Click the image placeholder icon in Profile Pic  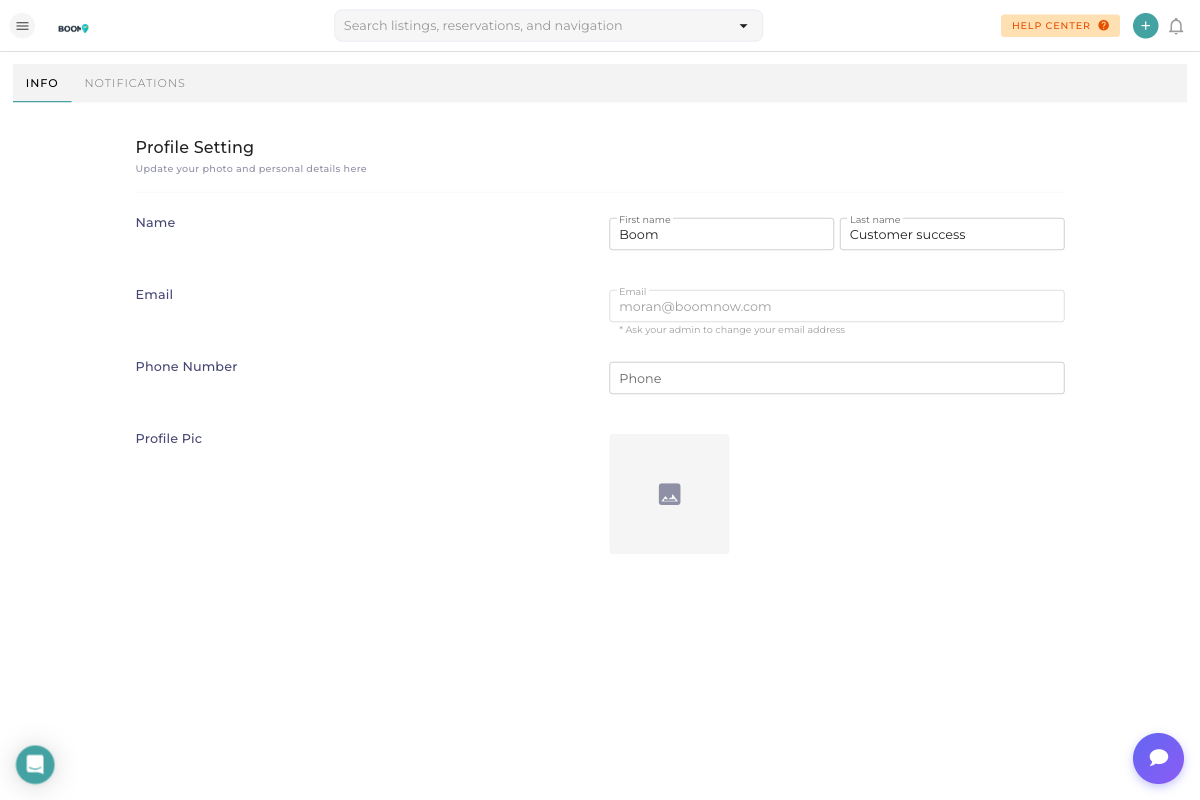click(x=669, y=494)
